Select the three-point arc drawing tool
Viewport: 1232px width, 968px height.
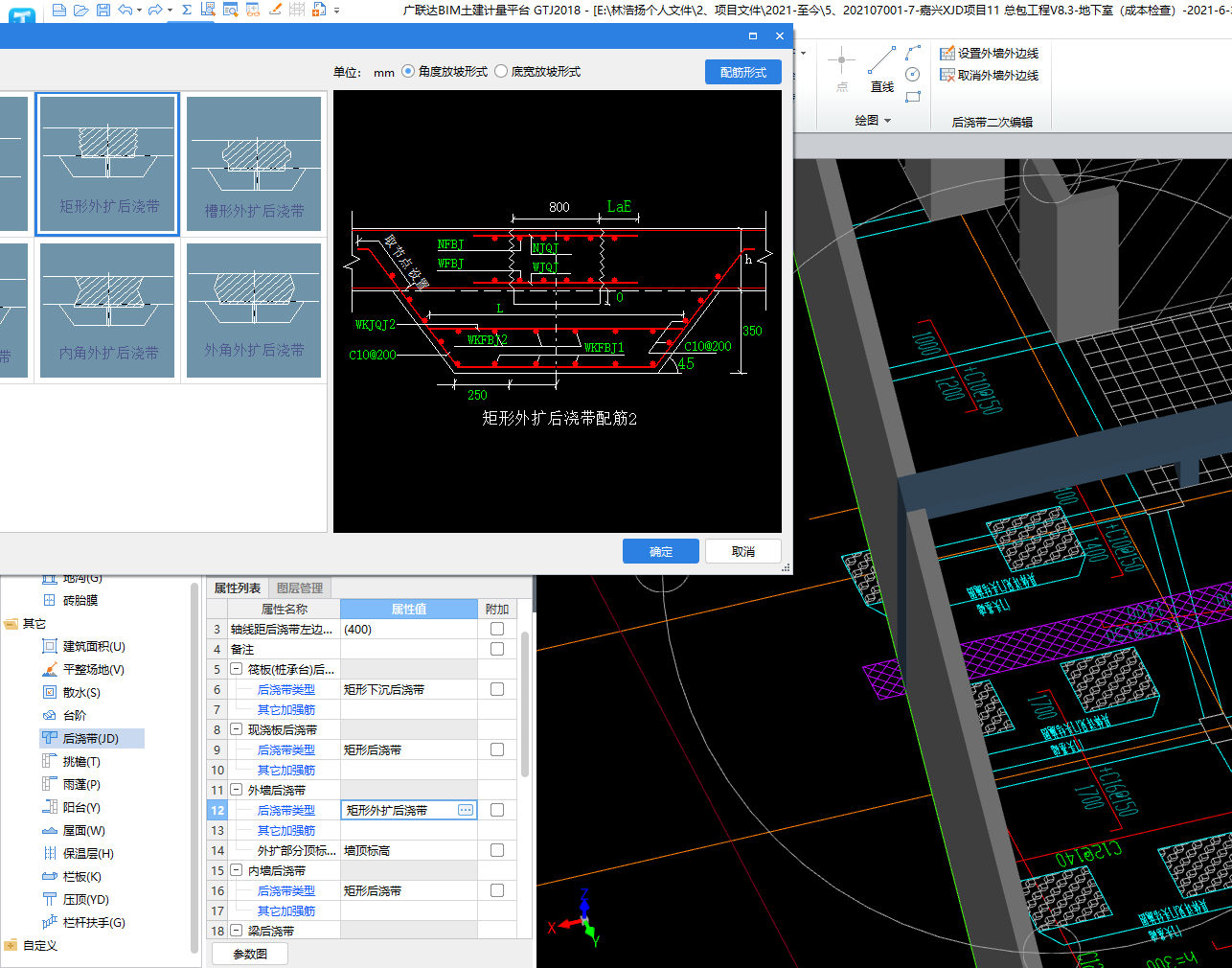(913, 52)
